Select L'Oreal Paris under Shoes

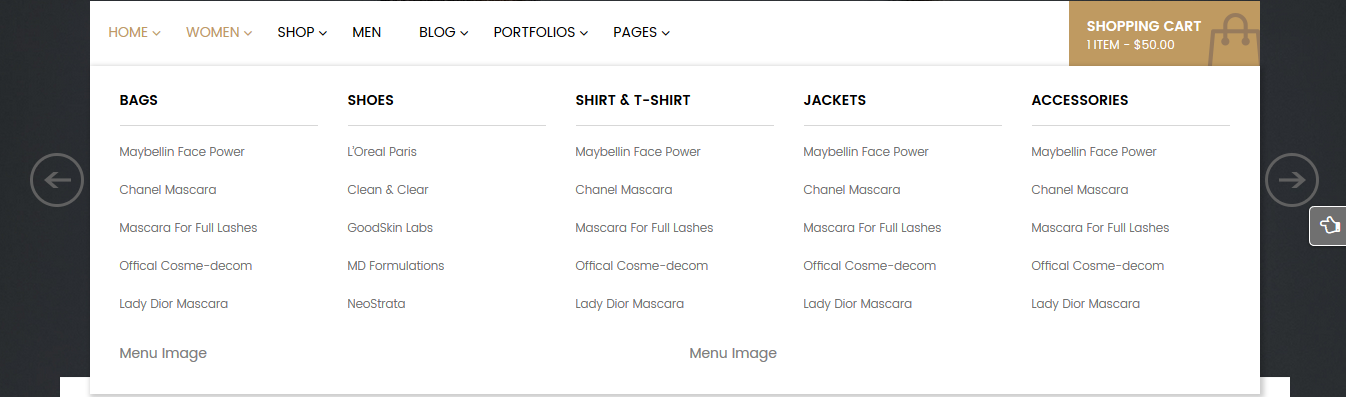click(382, 152)
